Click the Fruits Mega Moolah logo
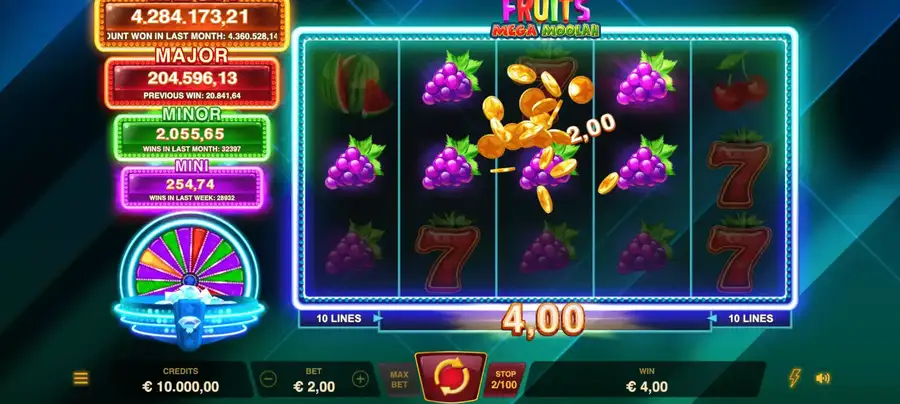This screenshot has height=404, width=900. tap(545, 19)
